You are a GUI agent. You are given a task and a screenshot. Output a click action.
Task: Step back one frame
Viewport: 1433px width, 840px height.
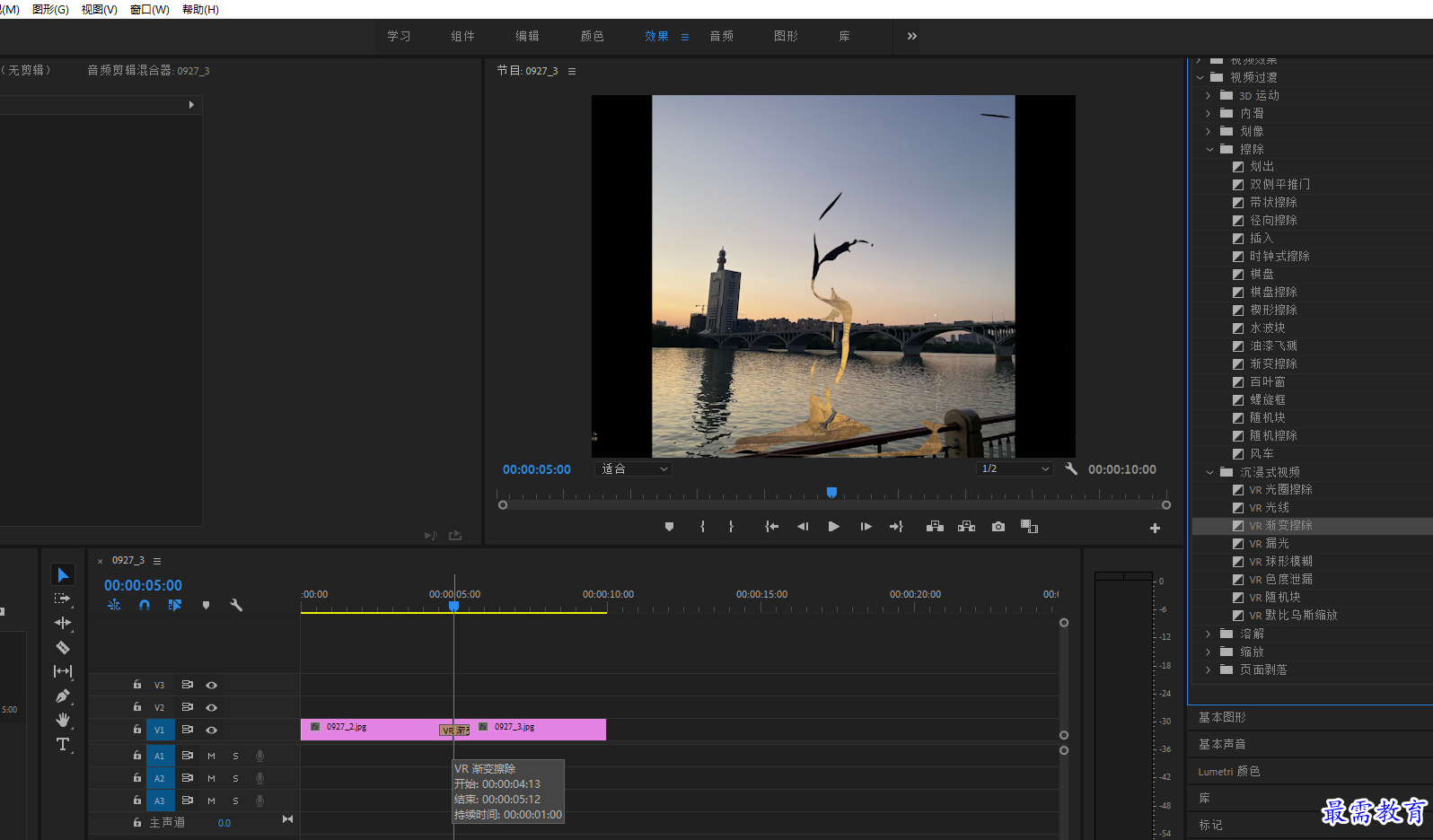803,527
